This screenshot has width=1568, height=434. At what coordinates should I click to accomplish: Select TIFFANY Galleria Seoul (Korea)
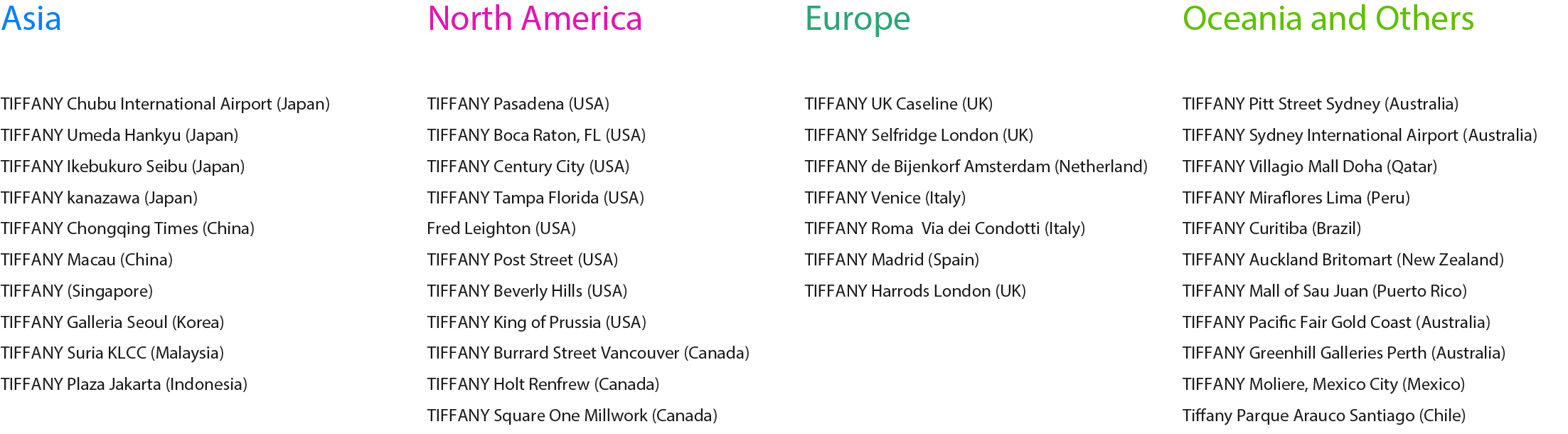pyautogui.click(x=112, y=322)
